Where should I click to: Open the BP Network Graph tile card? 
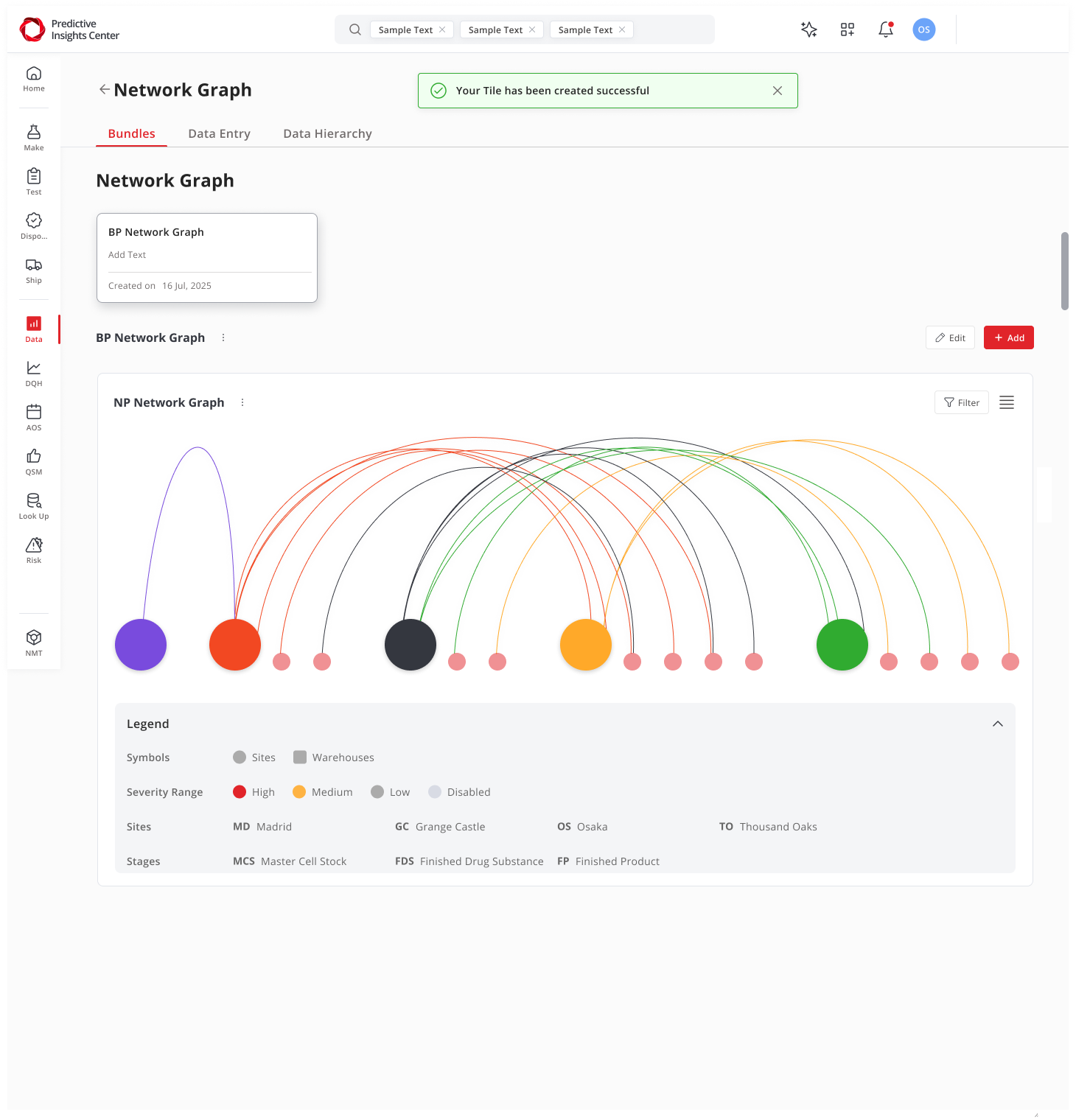click(x=207, y=258)
